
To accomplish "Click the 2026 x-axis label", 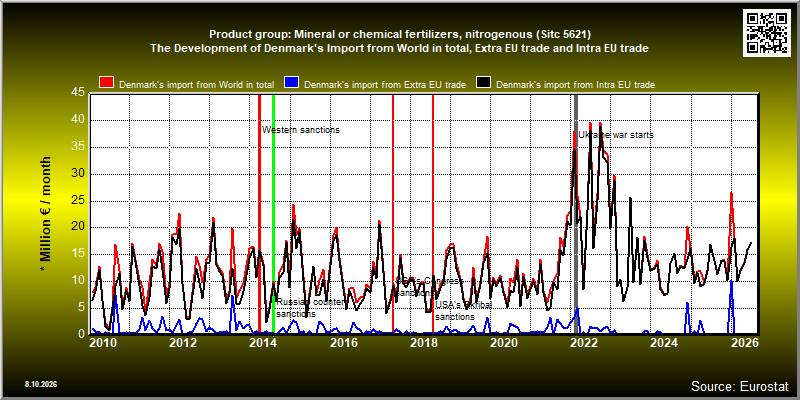I will click(x=744, y=342).
